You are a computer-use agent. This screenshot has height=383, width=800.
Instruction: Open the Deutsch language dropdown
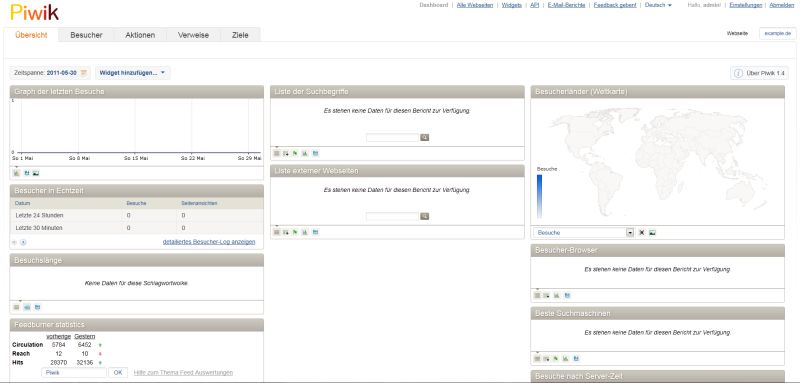click(658, 5)
